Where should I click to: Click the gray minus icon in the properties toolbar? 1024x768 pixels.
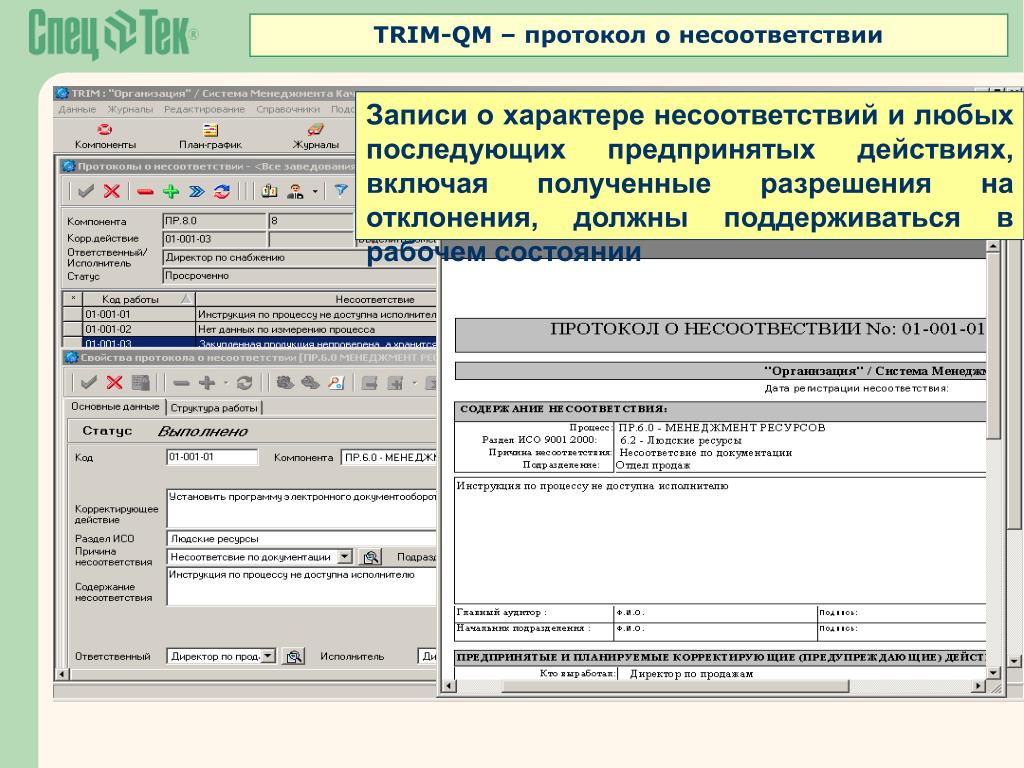[181, 383]
